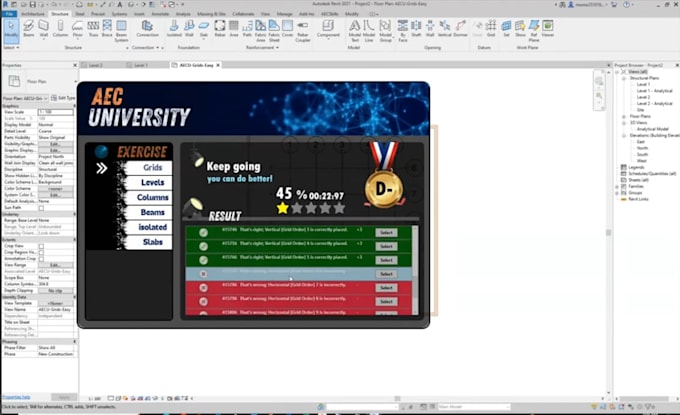Open the Levels exercise
Screen dimensions: 680x415
click(x=148, y=183)
